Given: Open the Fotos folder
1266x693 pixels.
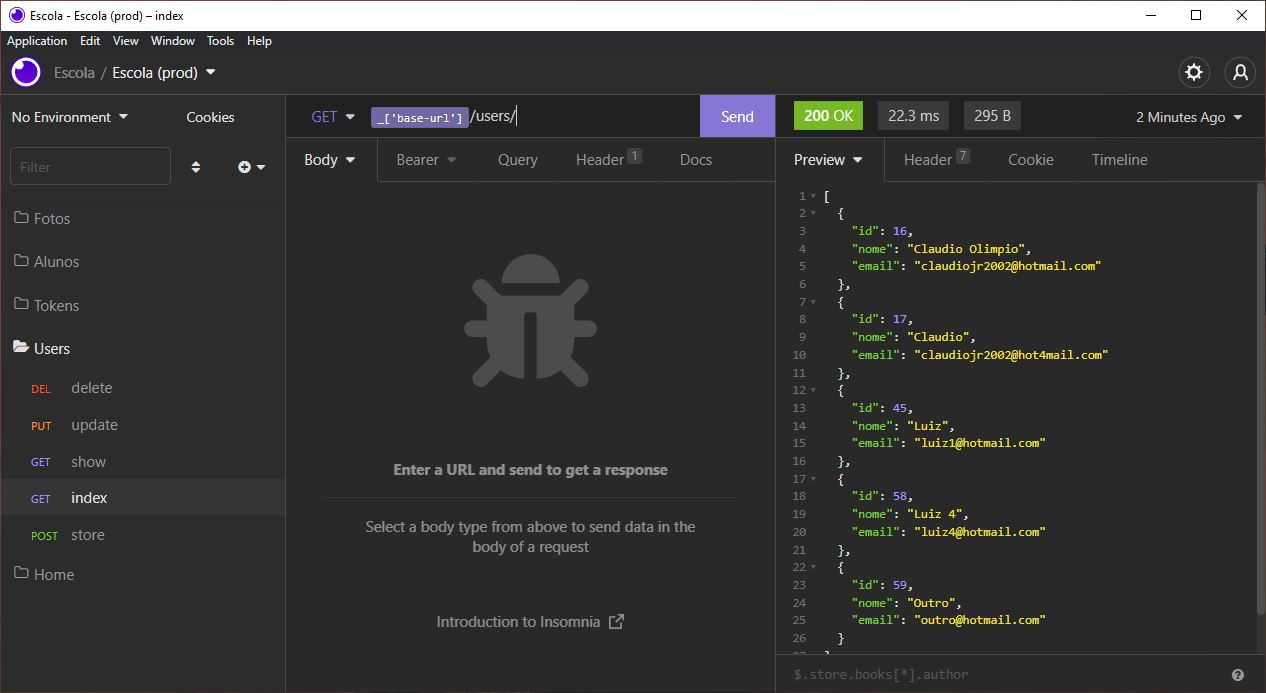Looking at the screenshot, I should tap(142, 218).
